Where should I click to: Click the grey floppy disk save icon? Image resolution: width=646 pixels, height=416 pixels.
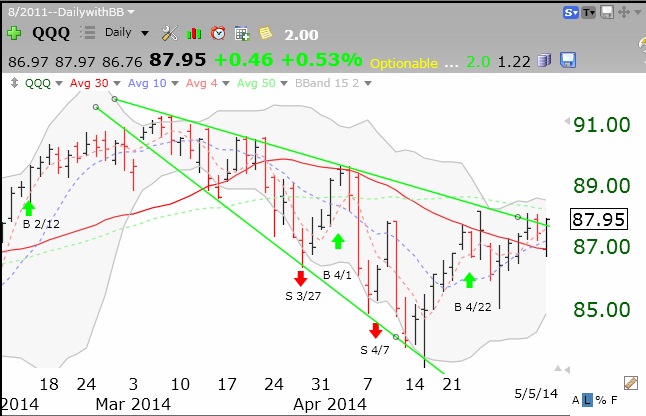click(x=607, y=12)
